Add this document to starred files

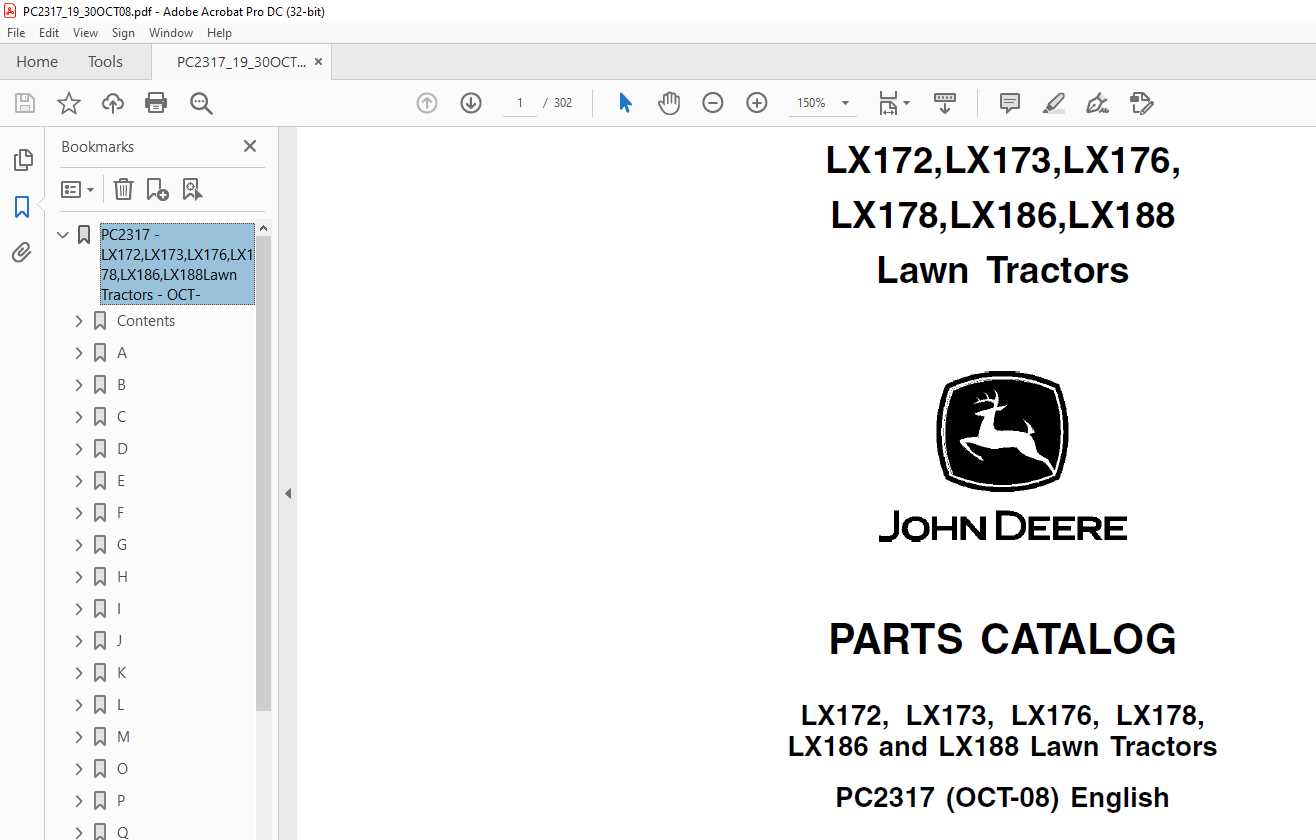point(69,103)
